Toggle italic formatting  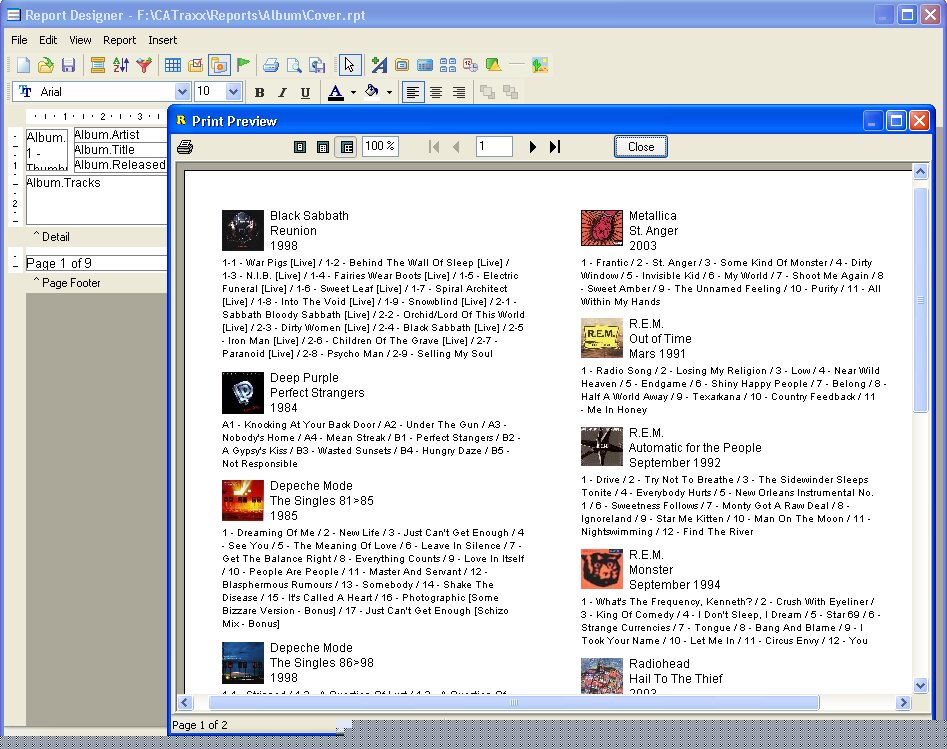[282, 92]
